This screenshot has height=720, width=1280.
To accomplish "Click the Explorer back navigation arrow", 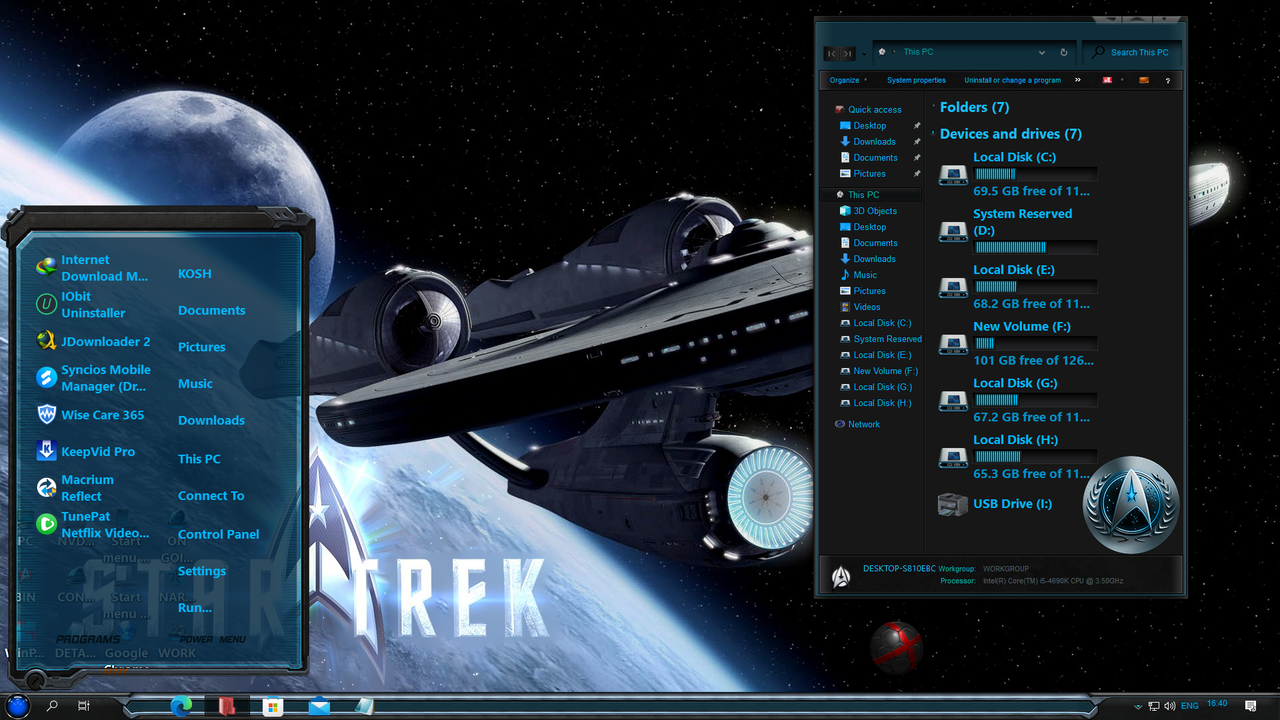I will click(x=832, y=53).
